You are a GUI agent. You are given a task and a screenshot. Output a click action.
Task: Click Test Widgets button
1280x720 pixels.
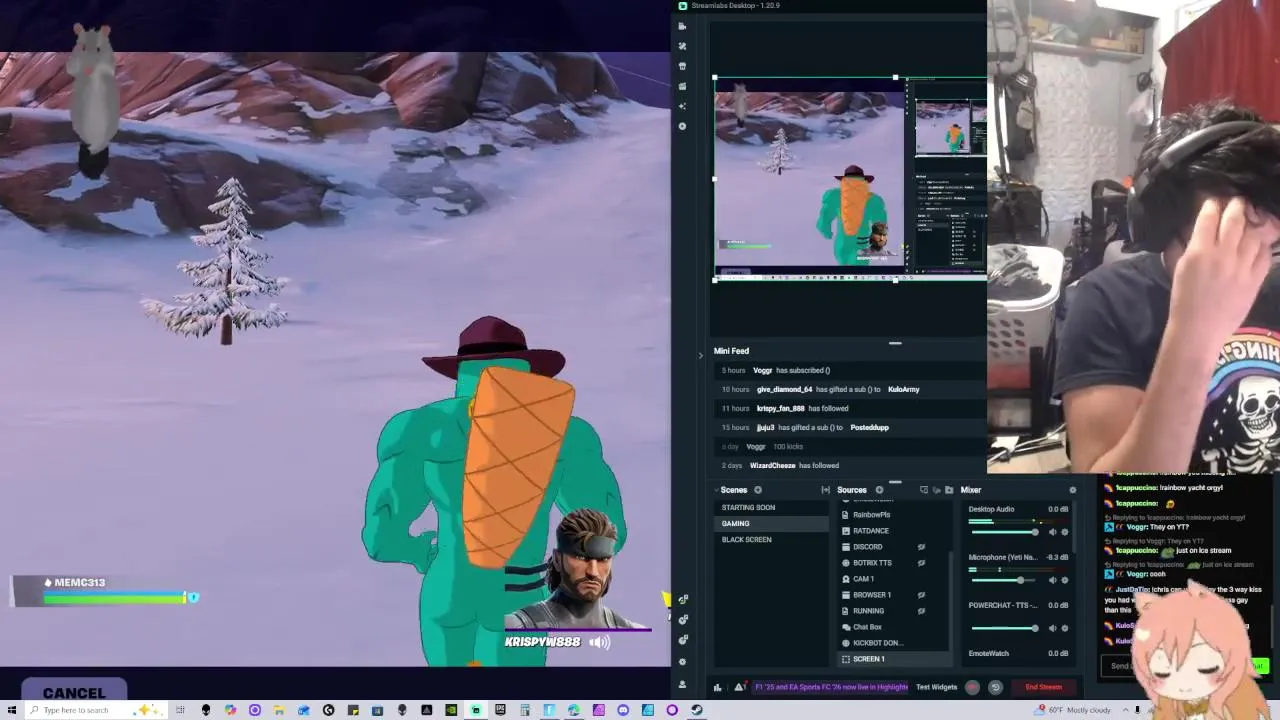(936, 687)
